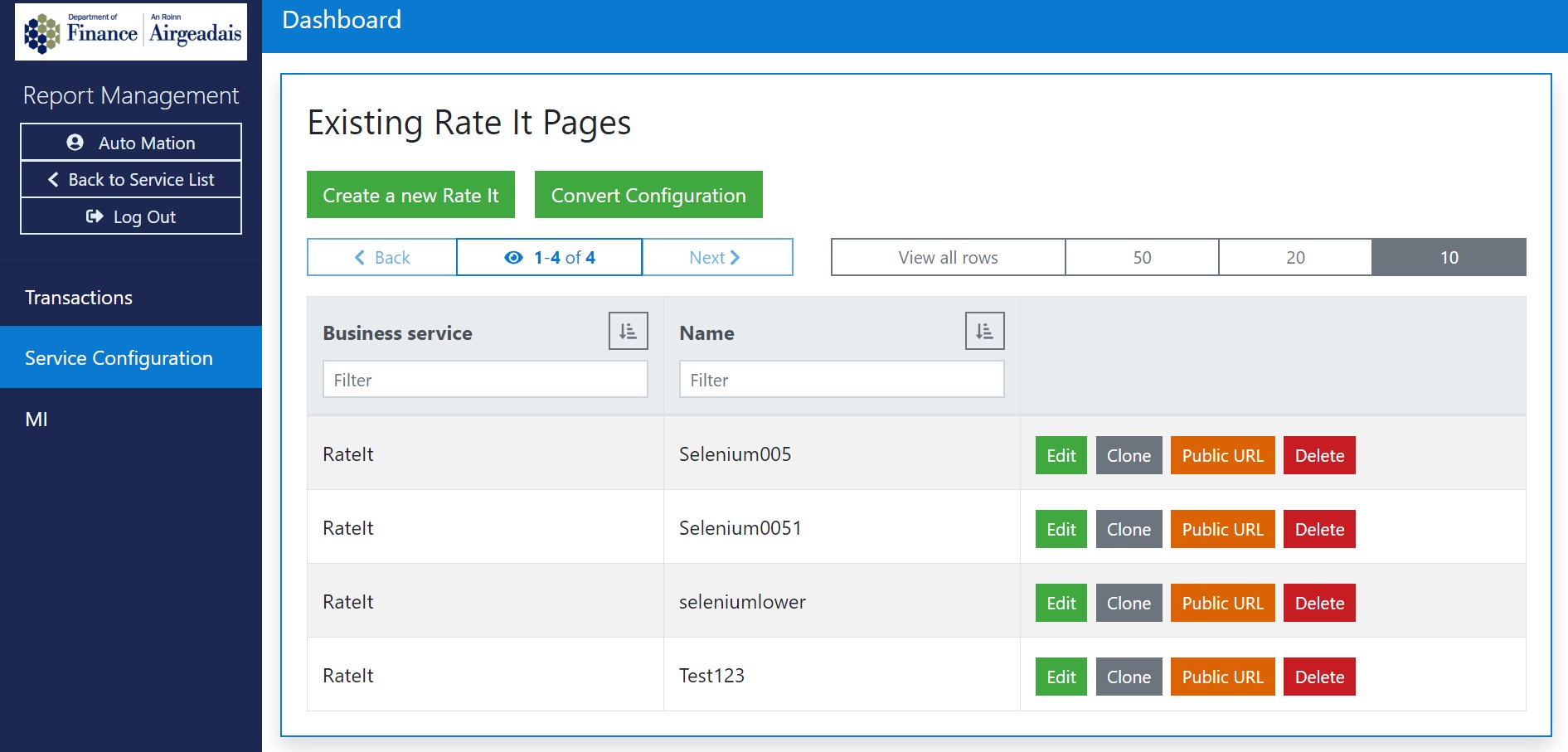Select the Selenium005 name cell
The width and height of the screenshot is (1568, 752).
(x=842, y=454)
